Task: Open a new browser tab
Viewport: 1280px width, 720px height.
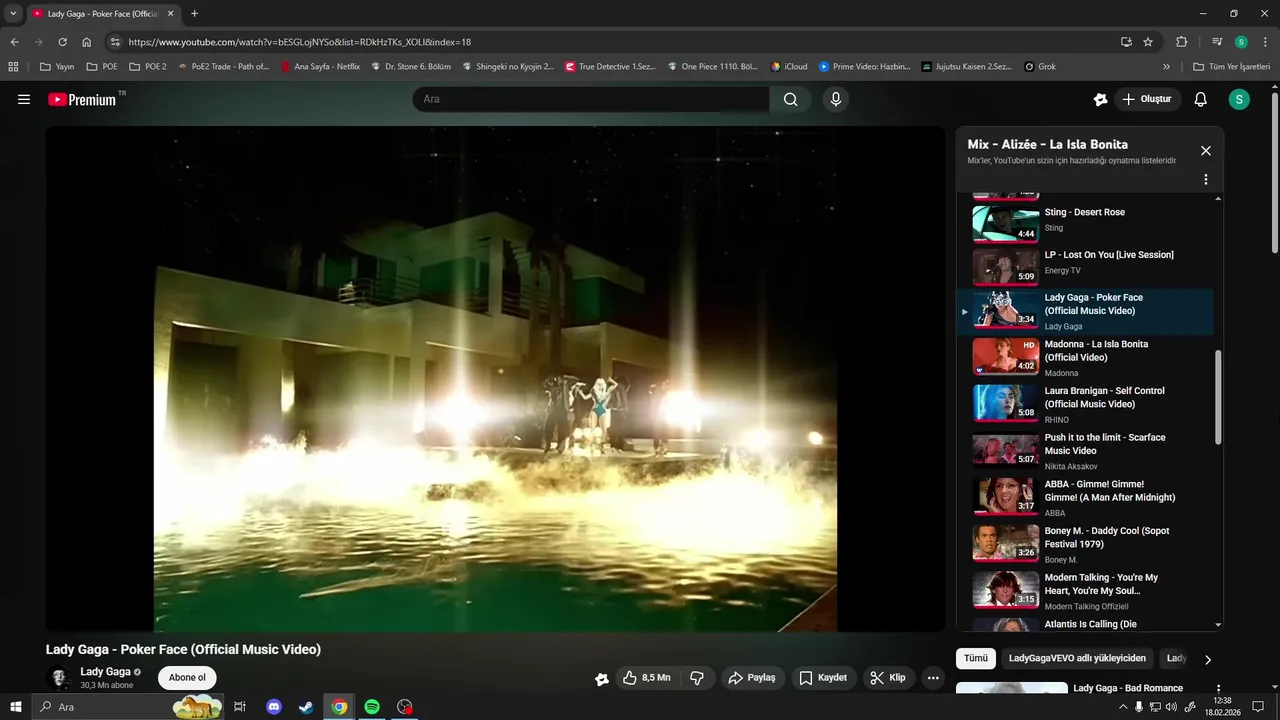Action: (194, 14)
